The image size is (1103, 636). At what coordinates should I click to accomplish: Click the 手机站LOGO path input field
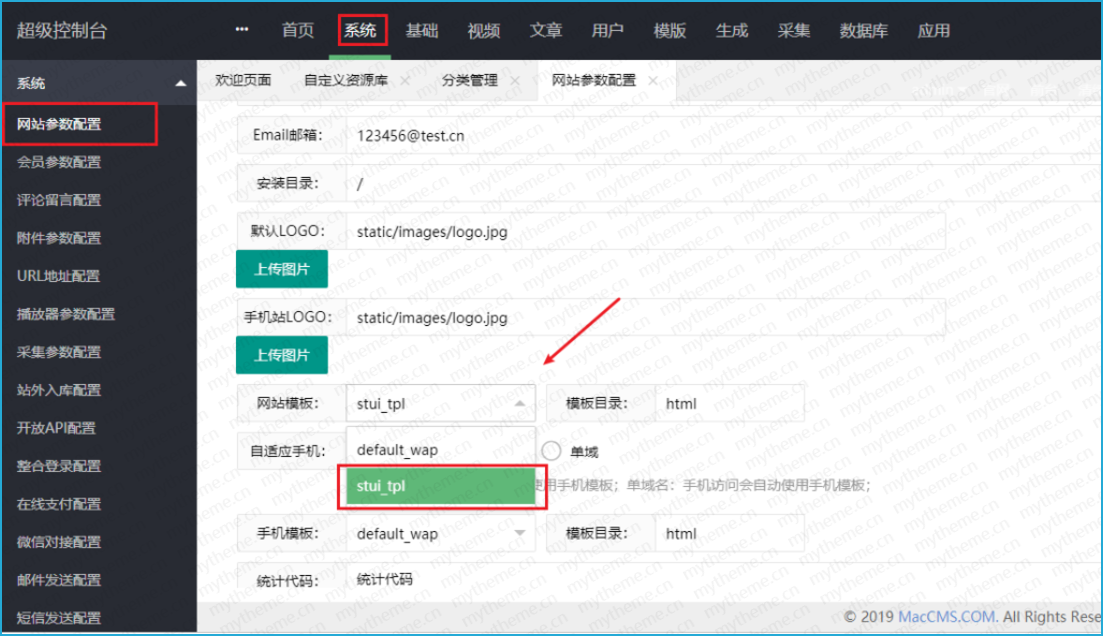[x=645, y=317]
